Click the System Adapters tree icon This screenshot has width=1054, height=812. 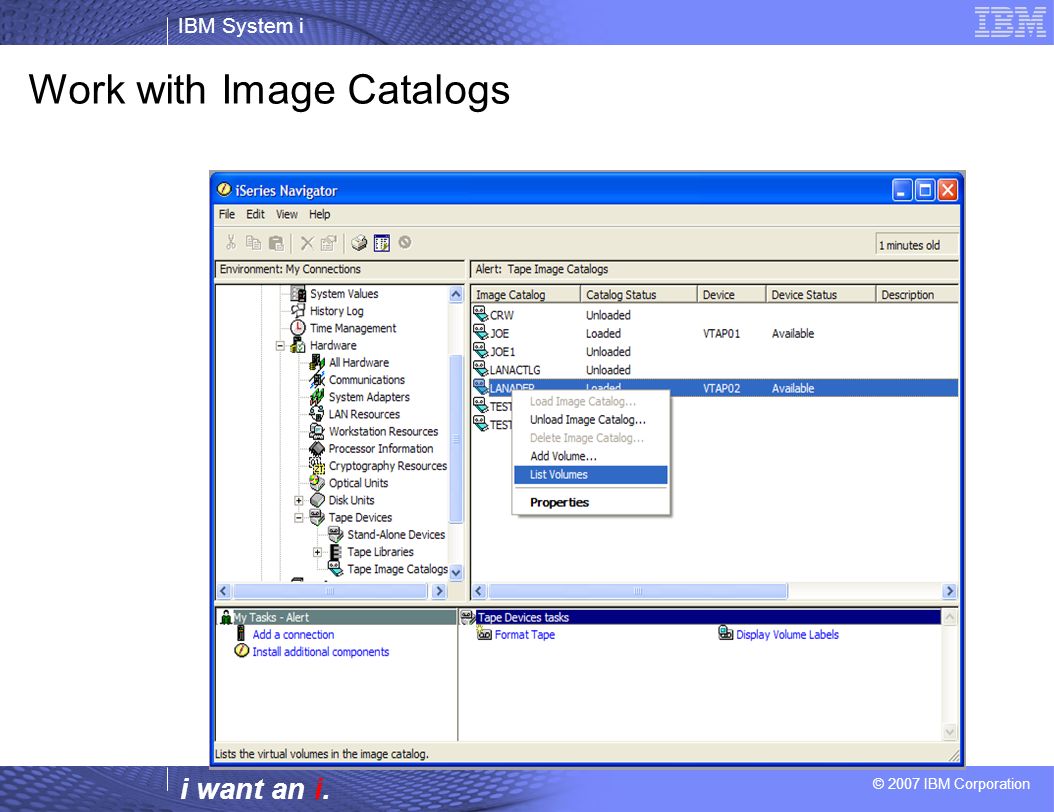coord(317,397)
